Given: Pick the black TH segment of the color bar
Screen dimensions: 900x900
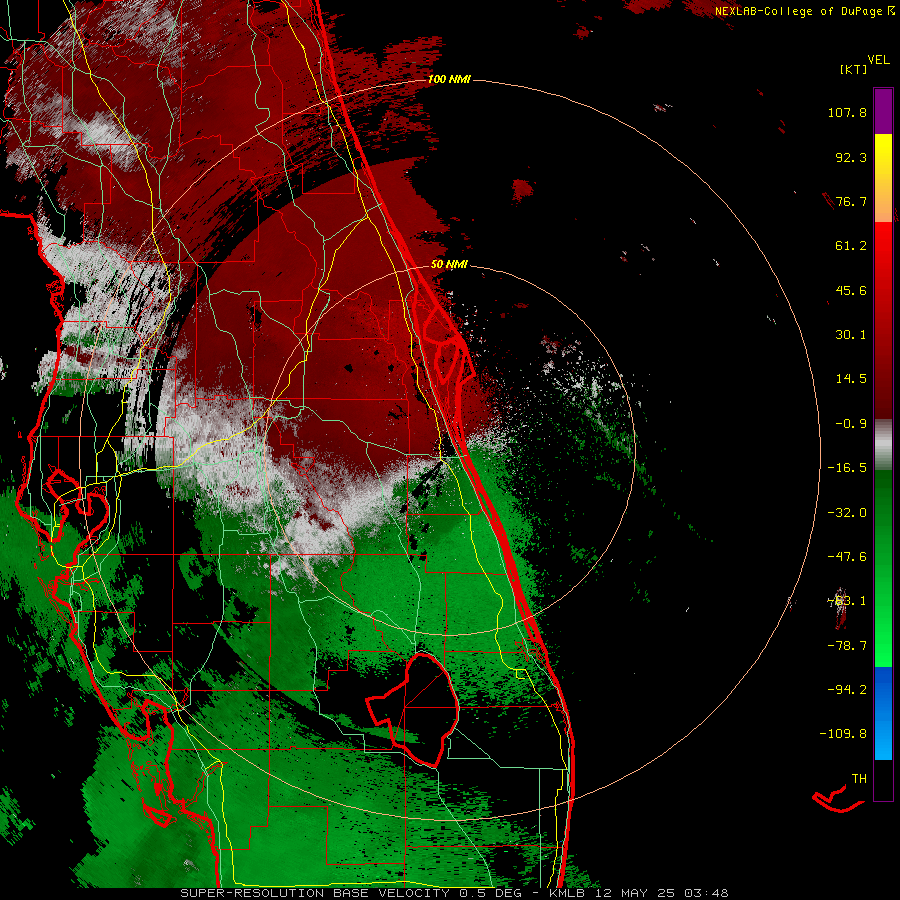Looking at the screenshot, I should (x=883, y=779).
